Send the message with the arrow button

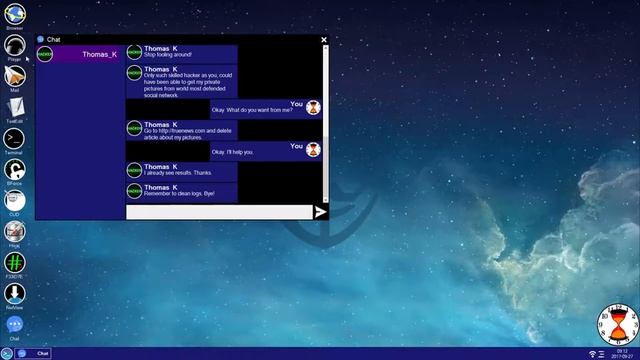(320, 212)
